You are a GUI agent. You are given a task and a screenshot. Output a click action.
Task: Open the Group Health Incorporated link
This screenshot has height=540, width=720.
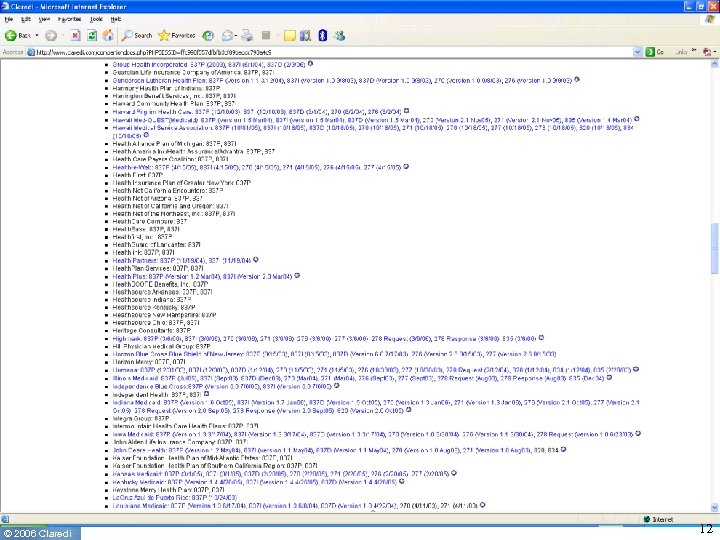[209, 65]
